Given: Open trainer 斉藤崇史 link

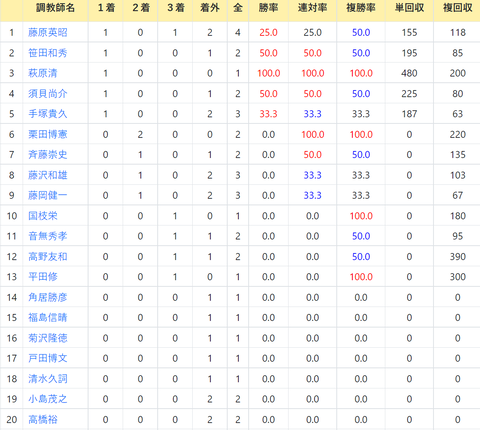Looking at the screenshot, I should click(x=48, y=155).
